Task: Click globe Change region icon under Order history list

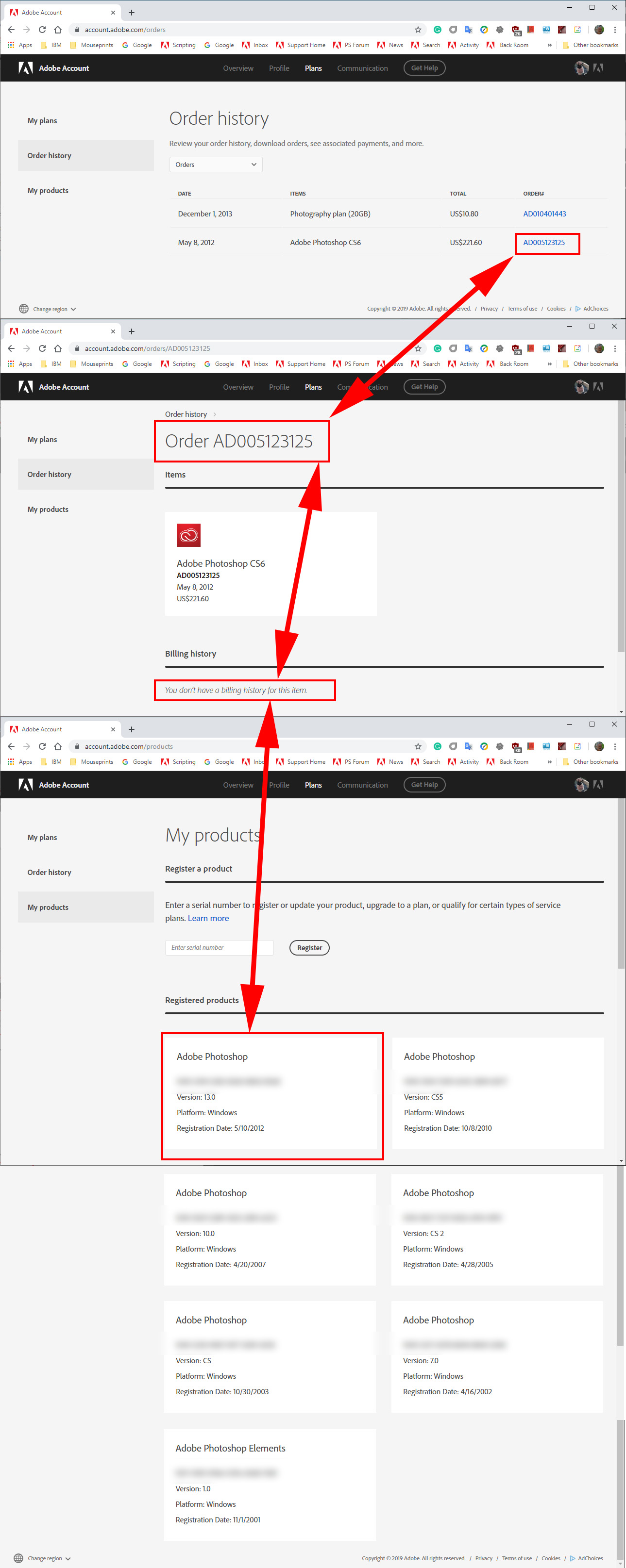Action: click(24, 309)
